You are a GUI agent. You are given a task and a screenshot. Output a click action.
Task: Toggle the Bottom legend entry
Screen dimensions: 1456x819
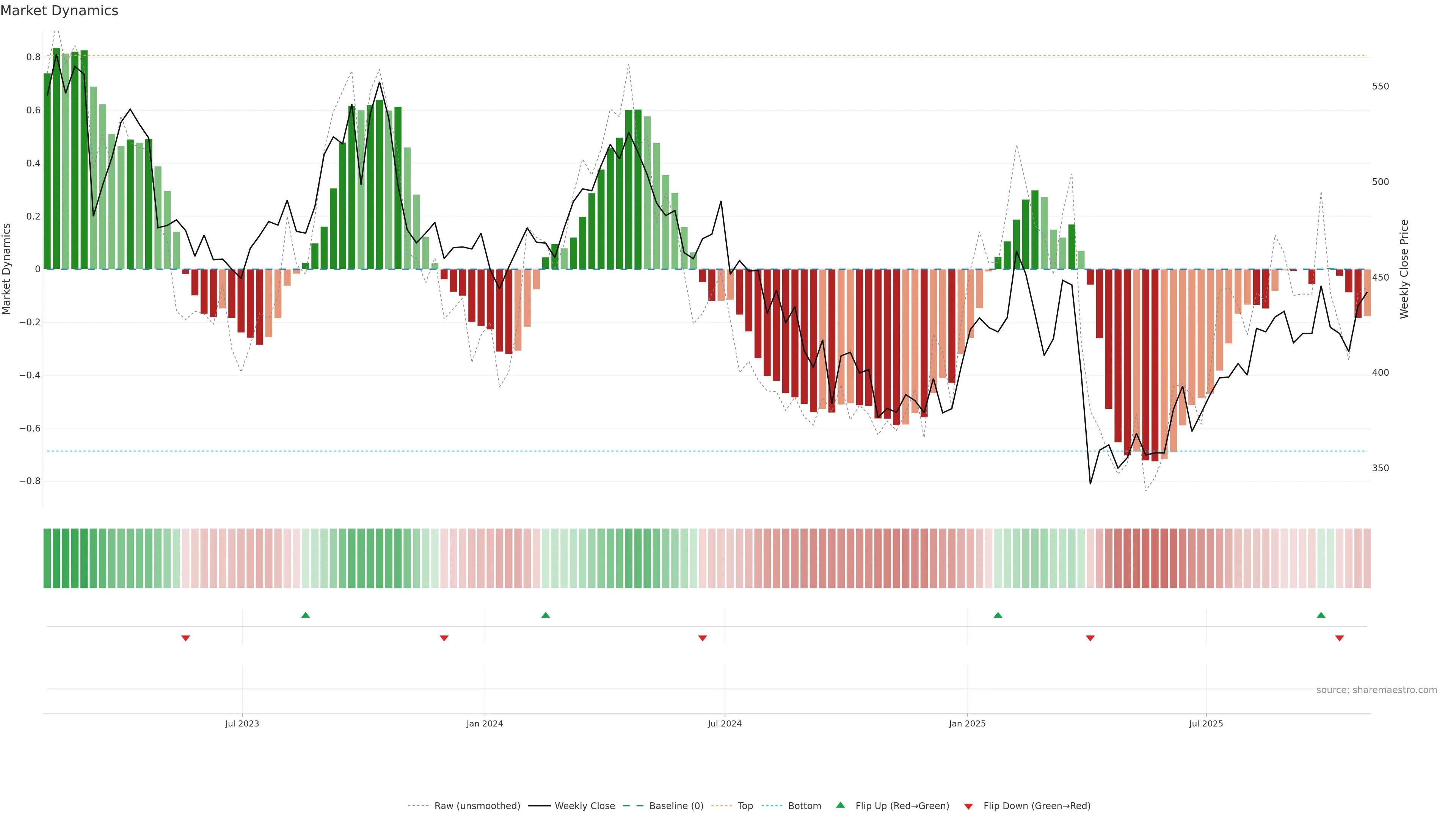click(804, 806)
